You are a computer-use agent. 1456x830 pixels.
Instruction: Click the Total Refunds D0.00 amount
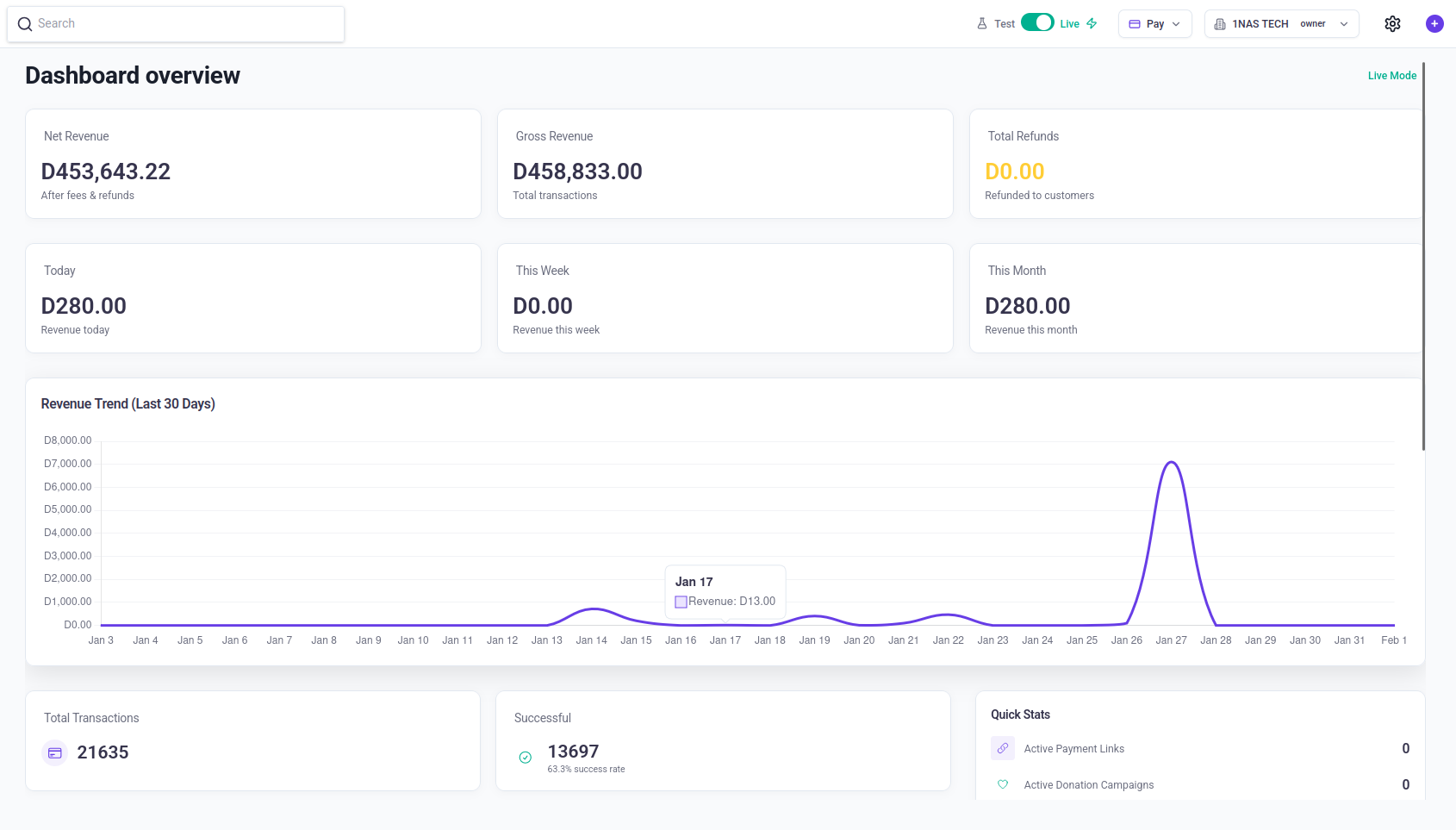click(1015, 171)
